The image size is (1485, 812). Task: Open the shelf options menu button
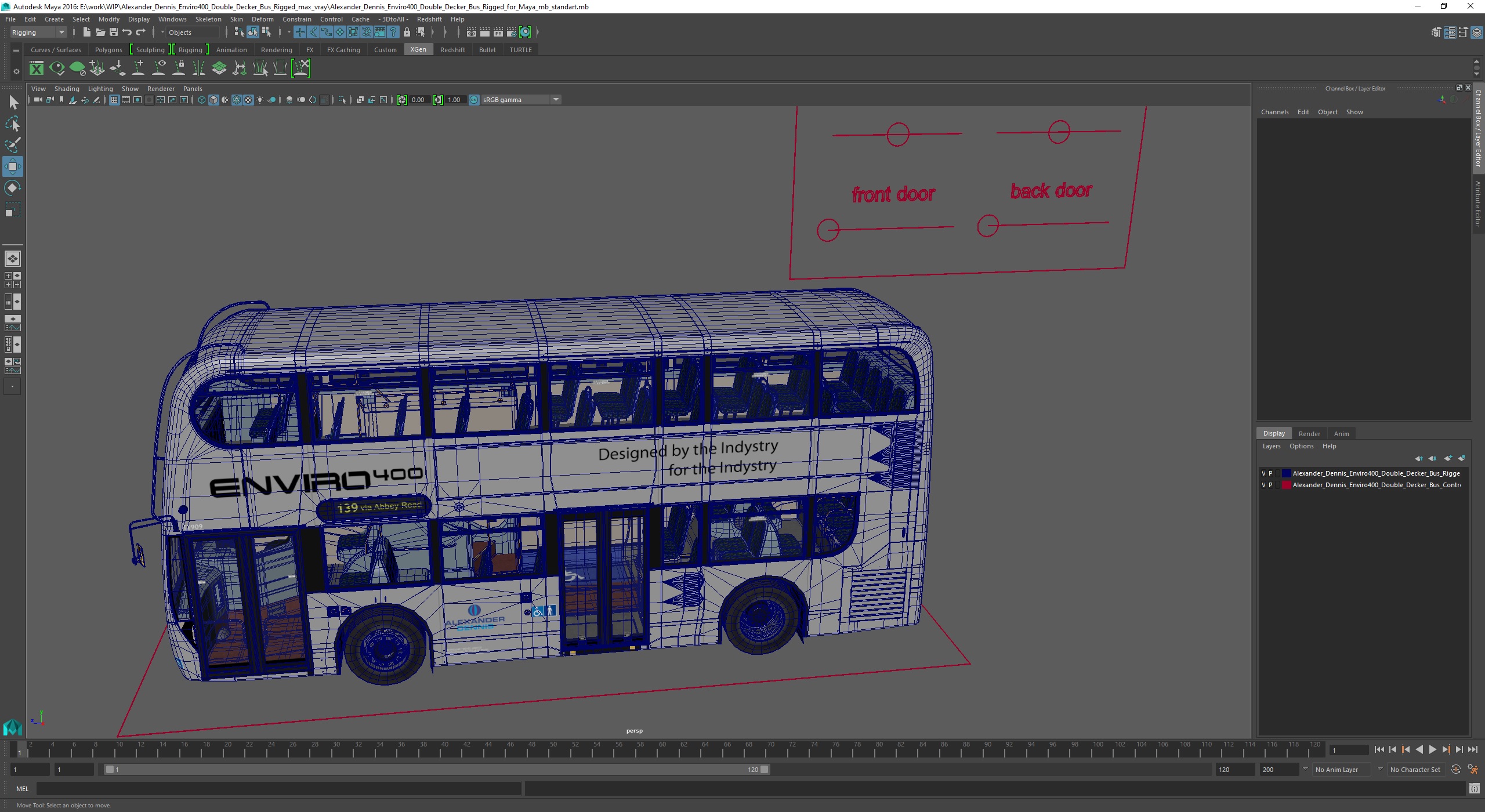[x=16, y=51]
